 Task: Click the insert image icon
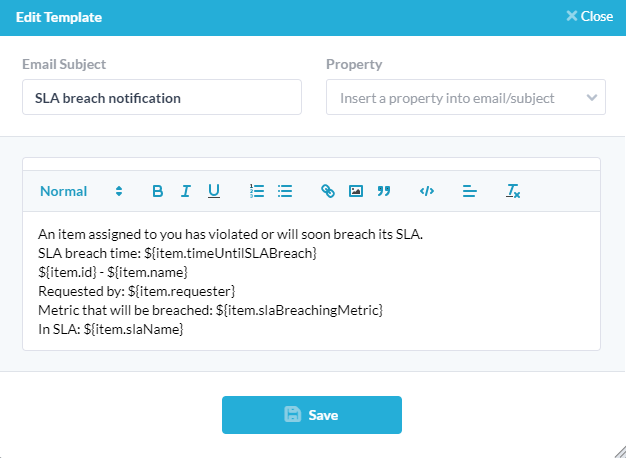click(355, 191)
